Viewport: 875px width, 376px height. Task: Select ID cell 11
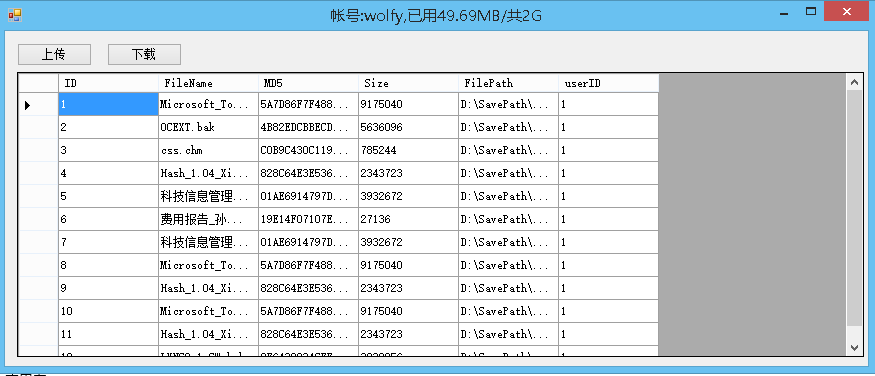coord(108,335)
